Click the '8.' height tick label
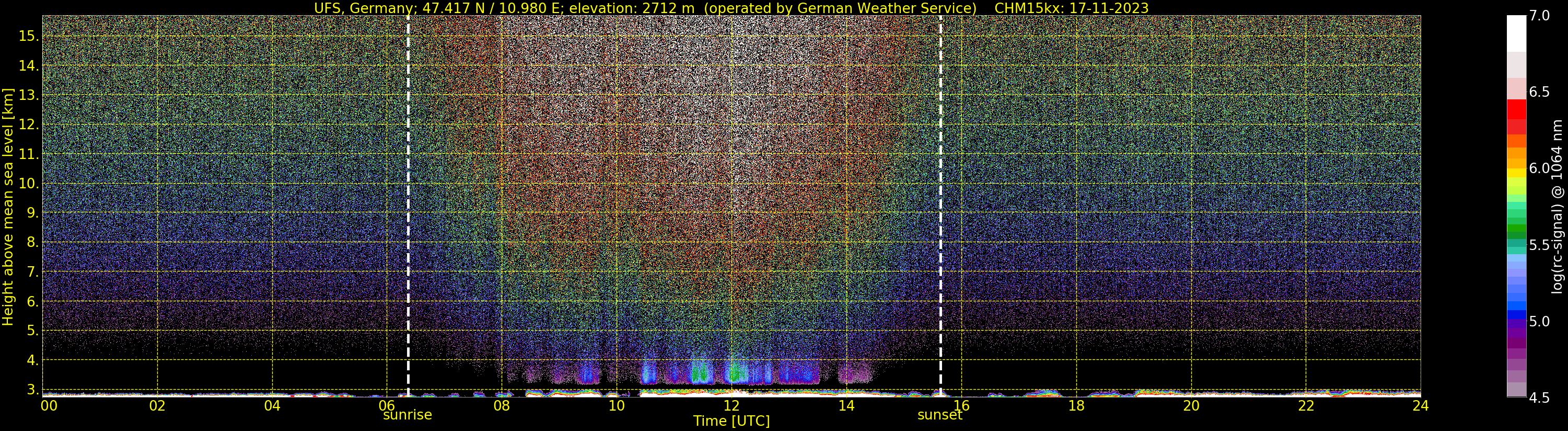Screen dimensions: 1568x431 (32, 243)
